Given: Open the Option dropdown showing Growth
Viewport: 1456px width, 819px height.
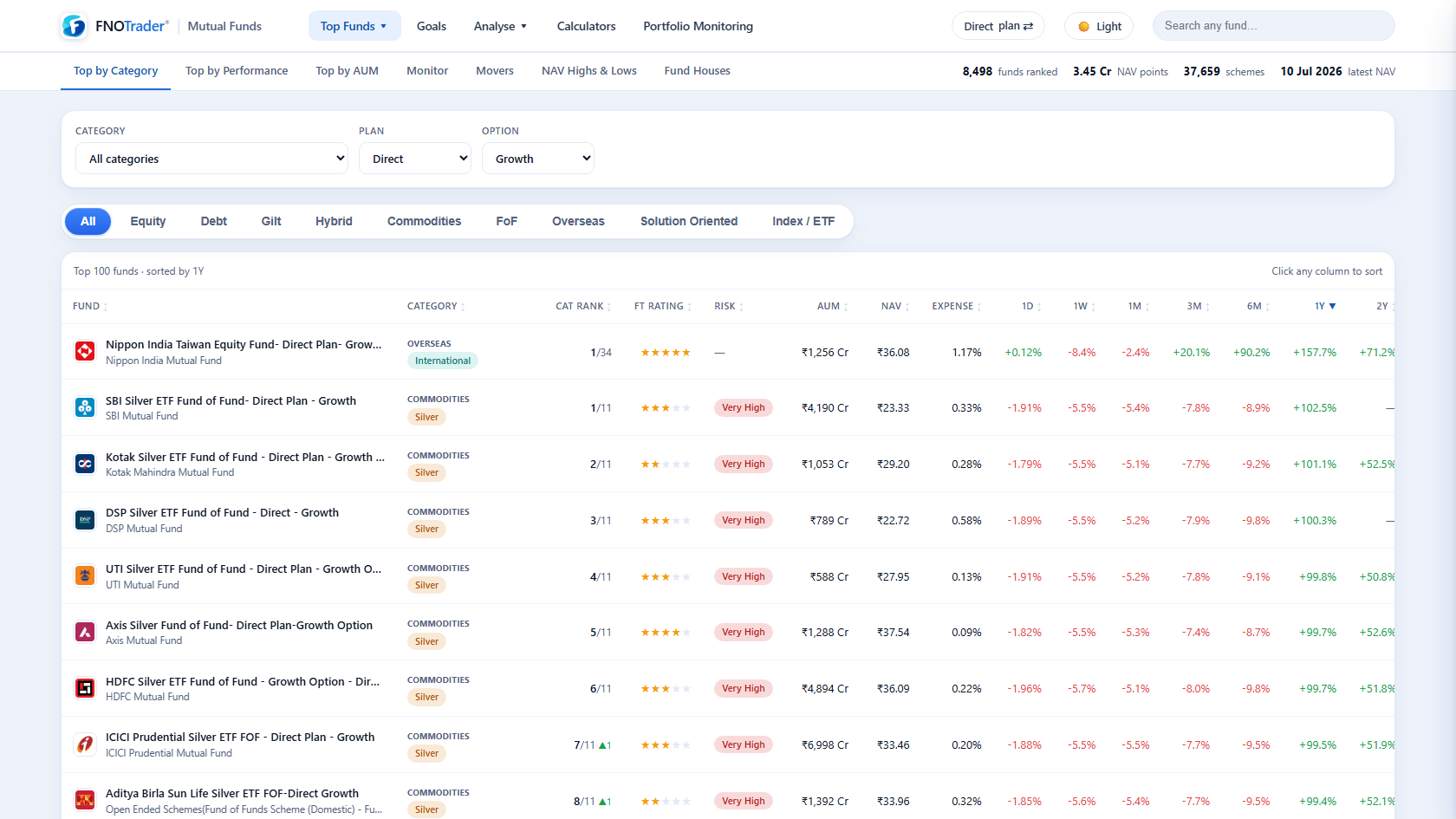Looking at the screenshot, I should click(x=538, y=159).
